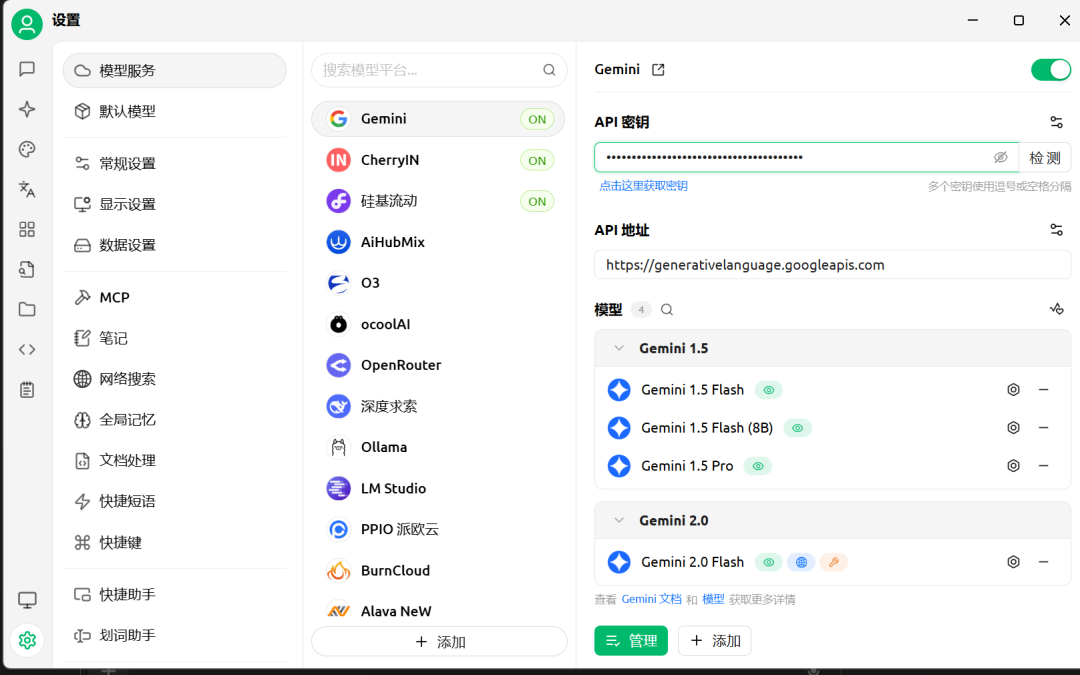
Task: Toggle the Gemini provider enable switch
Action: (1050, 70)
